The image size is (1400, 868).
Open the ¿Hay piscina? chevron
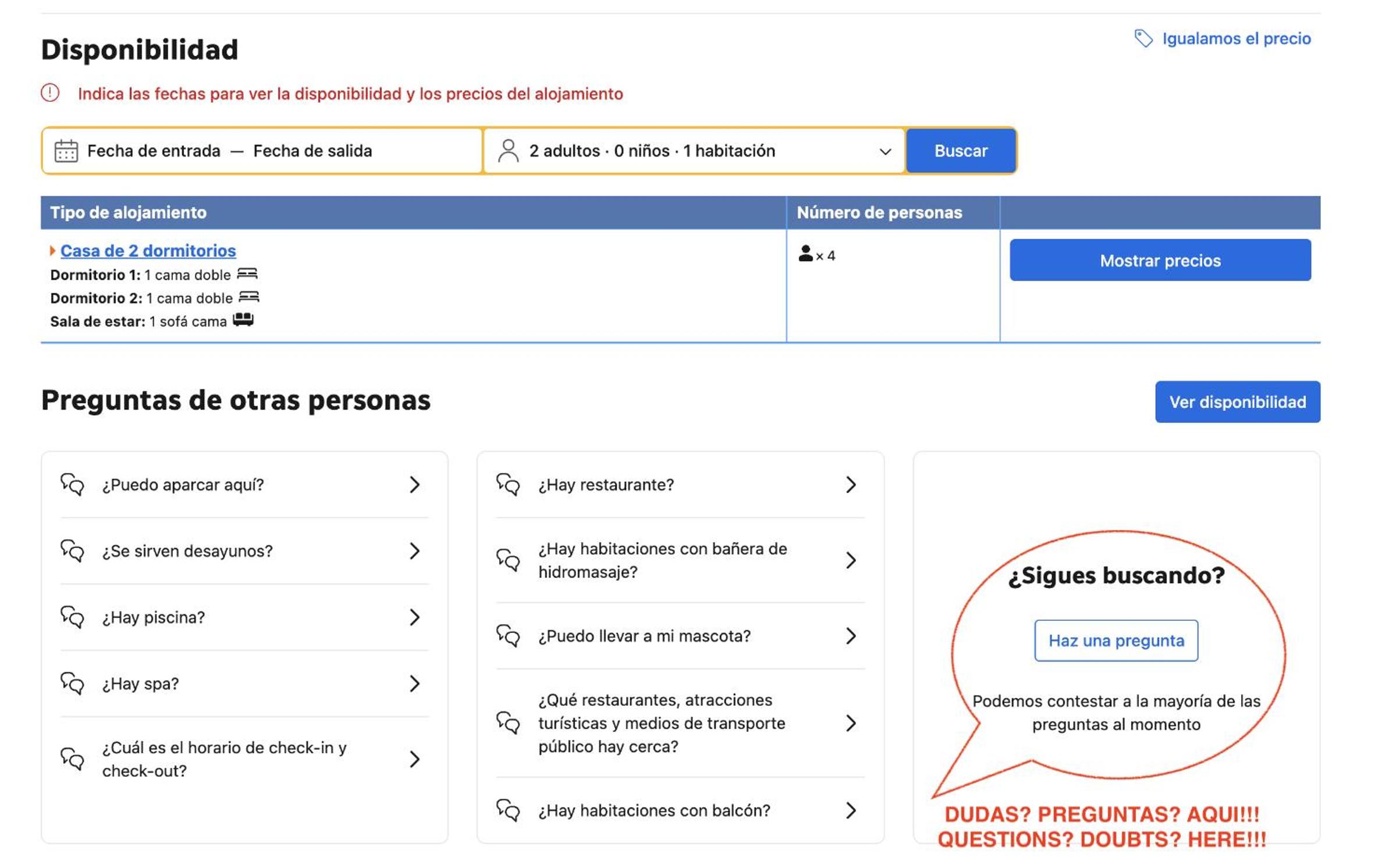click(x=414, y=617)
